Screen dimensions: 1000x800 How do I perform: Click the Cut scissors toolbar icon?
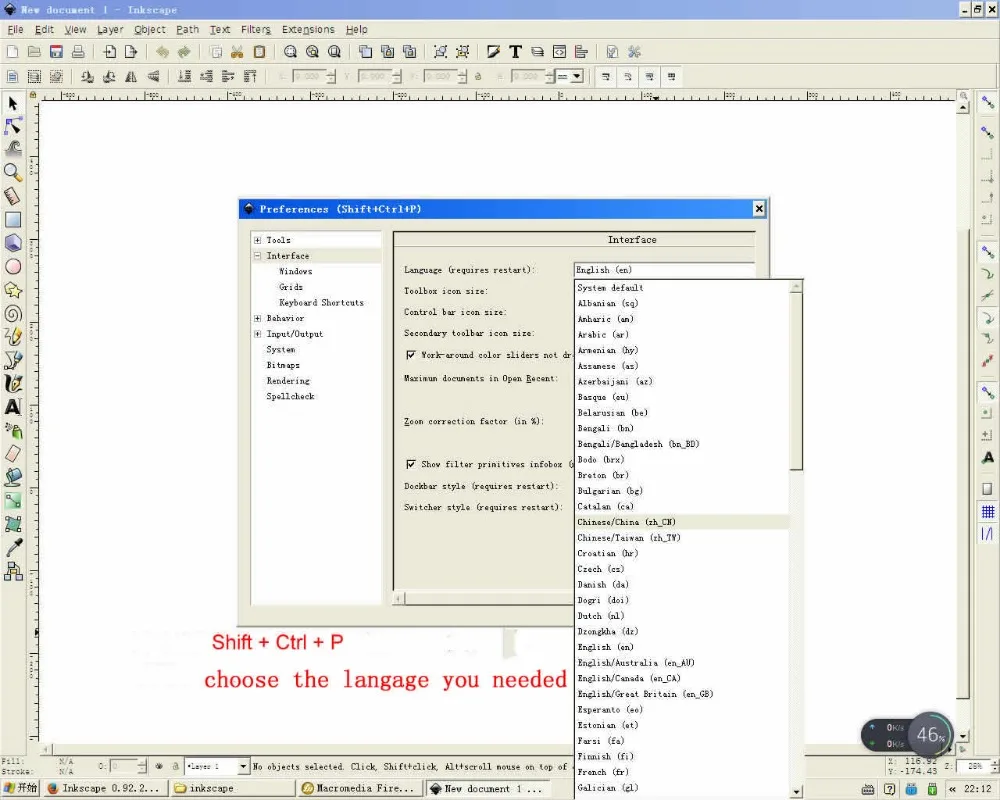pyautogui.click(x=237, y=52)
